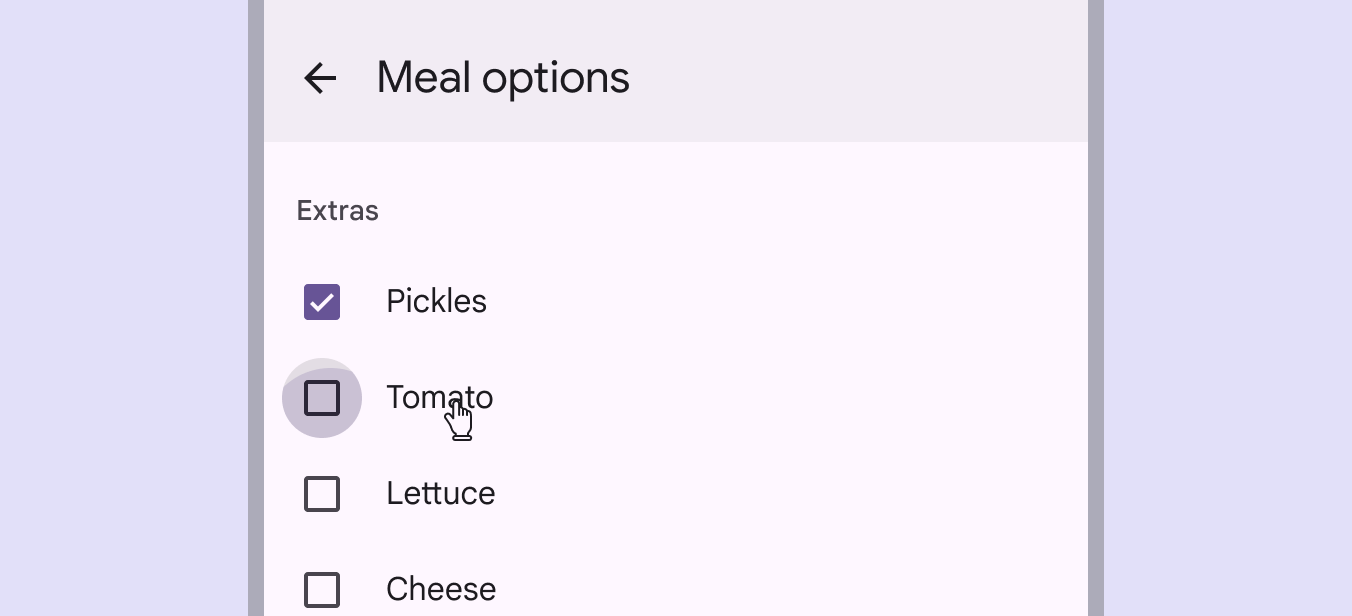The width and height of the screenshot is (1352, 616).
Task: Uncheck the Pickles checkbox
Action: point(322,302)
